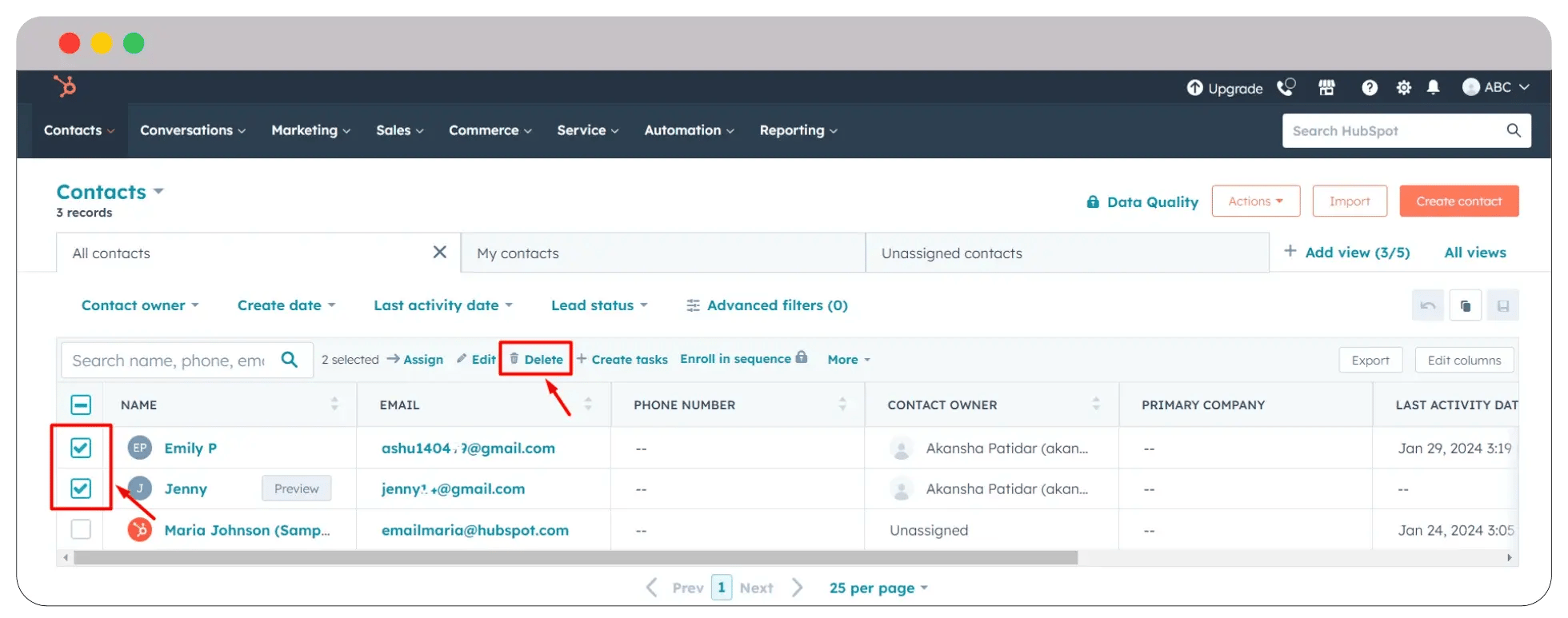Open the Marketing navigation menu
The width and height of the screenshot is (1568, 618).
310,130
